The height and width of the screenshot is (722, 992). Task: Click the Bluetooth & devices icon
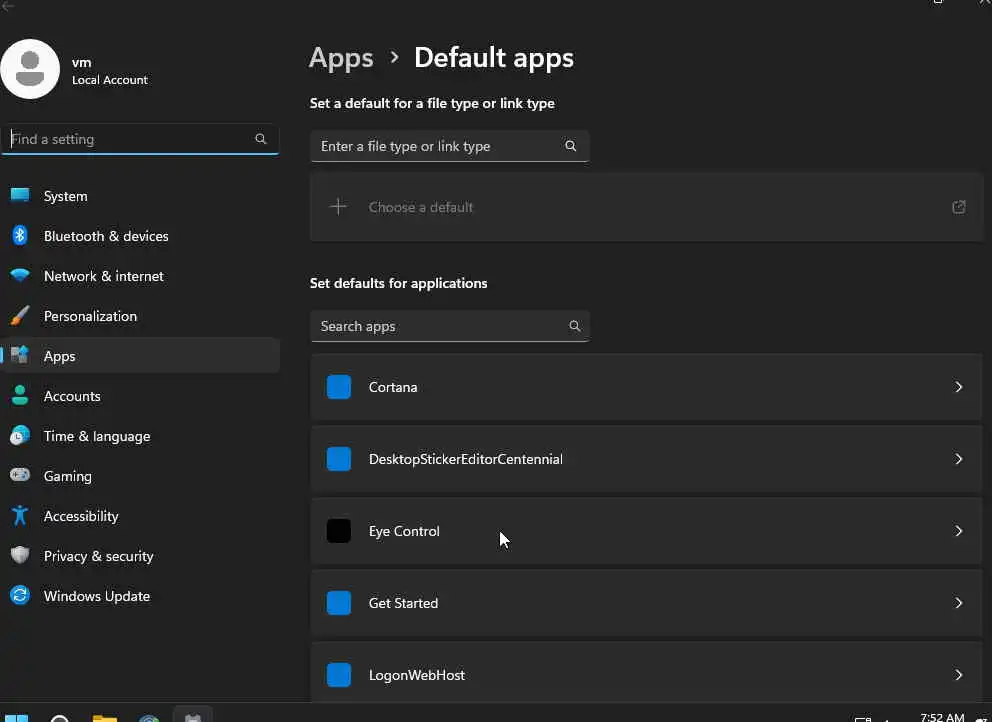pyautogui.click(x=20, y=236)
